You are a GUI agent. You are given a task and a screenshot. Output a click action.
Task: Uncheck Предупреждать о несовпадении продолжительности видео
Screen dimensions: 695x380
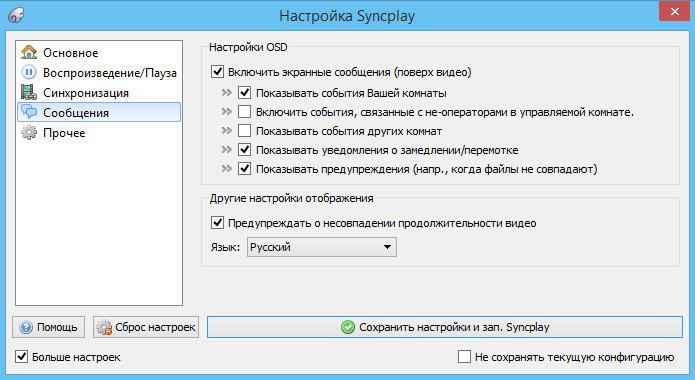point(217,223)
